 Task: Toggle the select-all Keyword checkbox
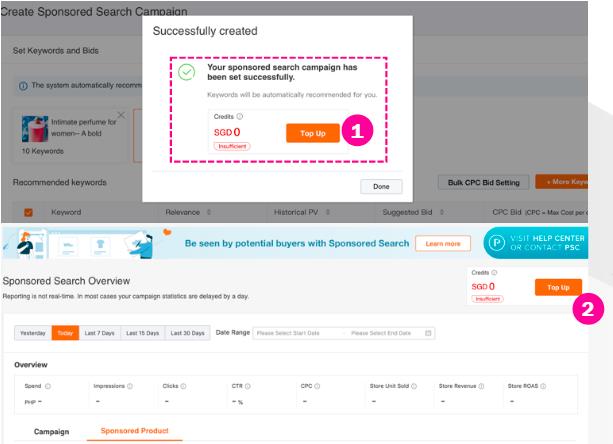(28, 212)
